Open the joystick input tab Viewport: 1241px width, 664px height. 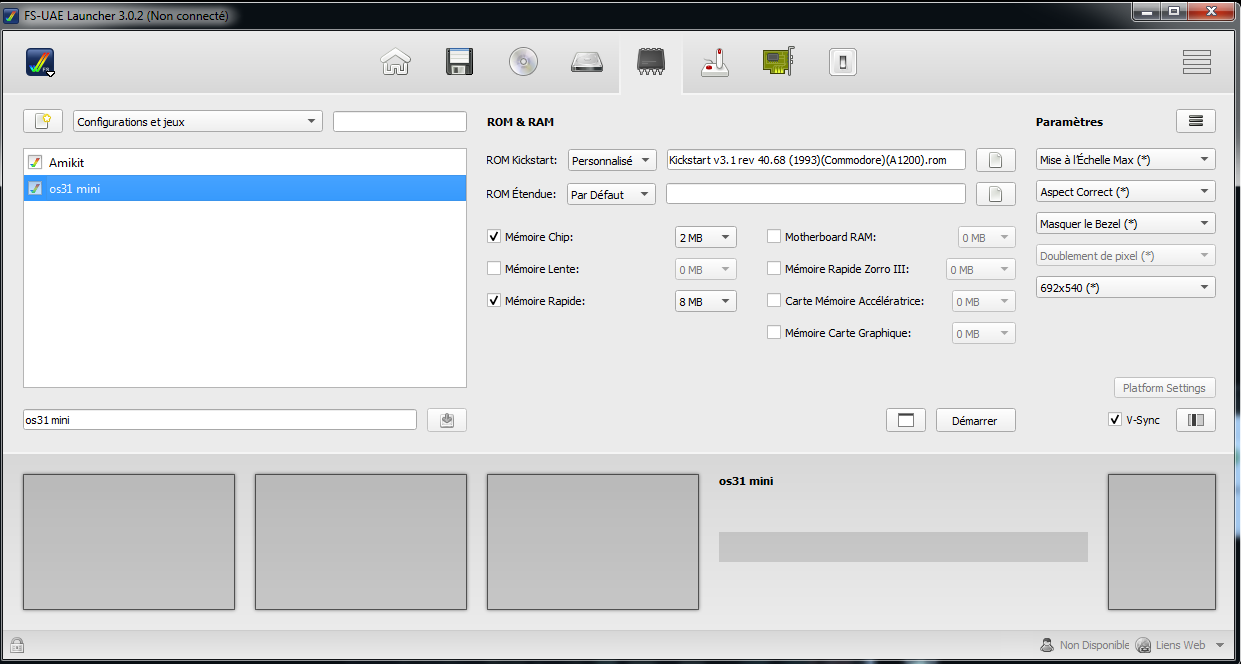click(715, 62)
